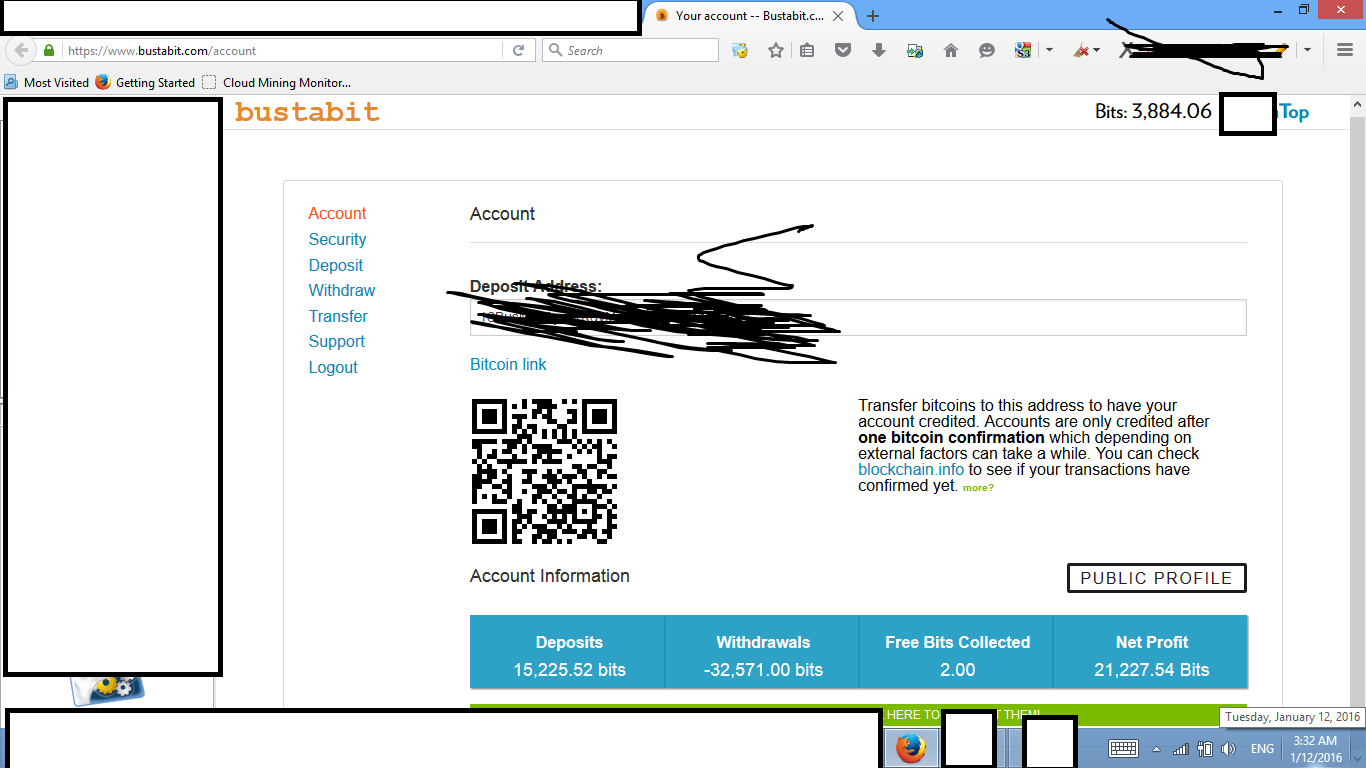
Task: Click the picture extension icon beside search bar
Action: [740, 50]
